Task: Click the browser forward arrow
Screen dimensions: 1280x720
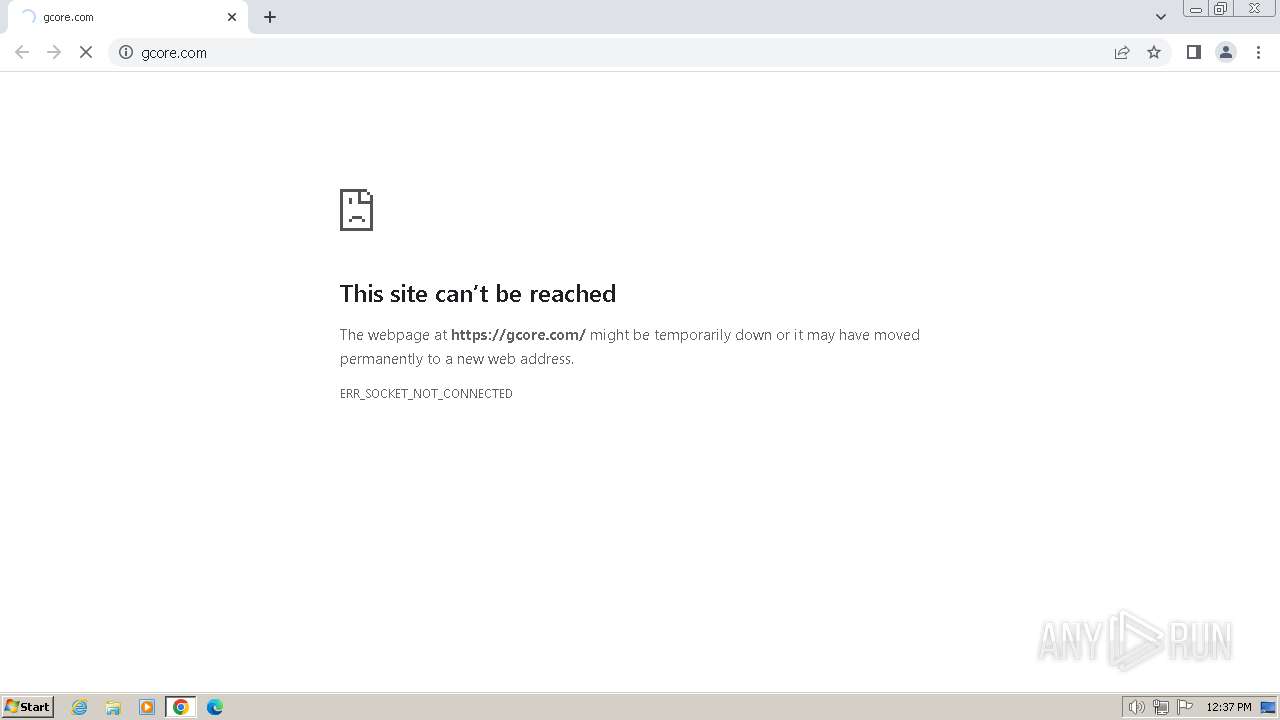Action: pyautogui.click(x=54, y=52)
